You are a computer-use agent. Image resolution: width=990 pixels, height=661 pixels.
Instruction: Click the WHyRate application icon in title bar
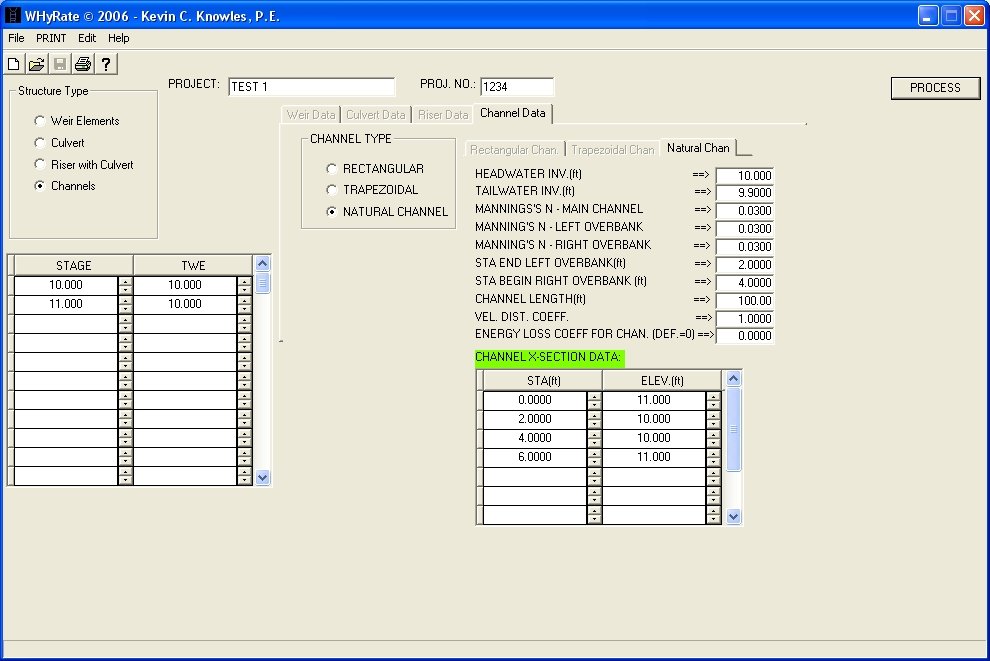tap(13, 16)
